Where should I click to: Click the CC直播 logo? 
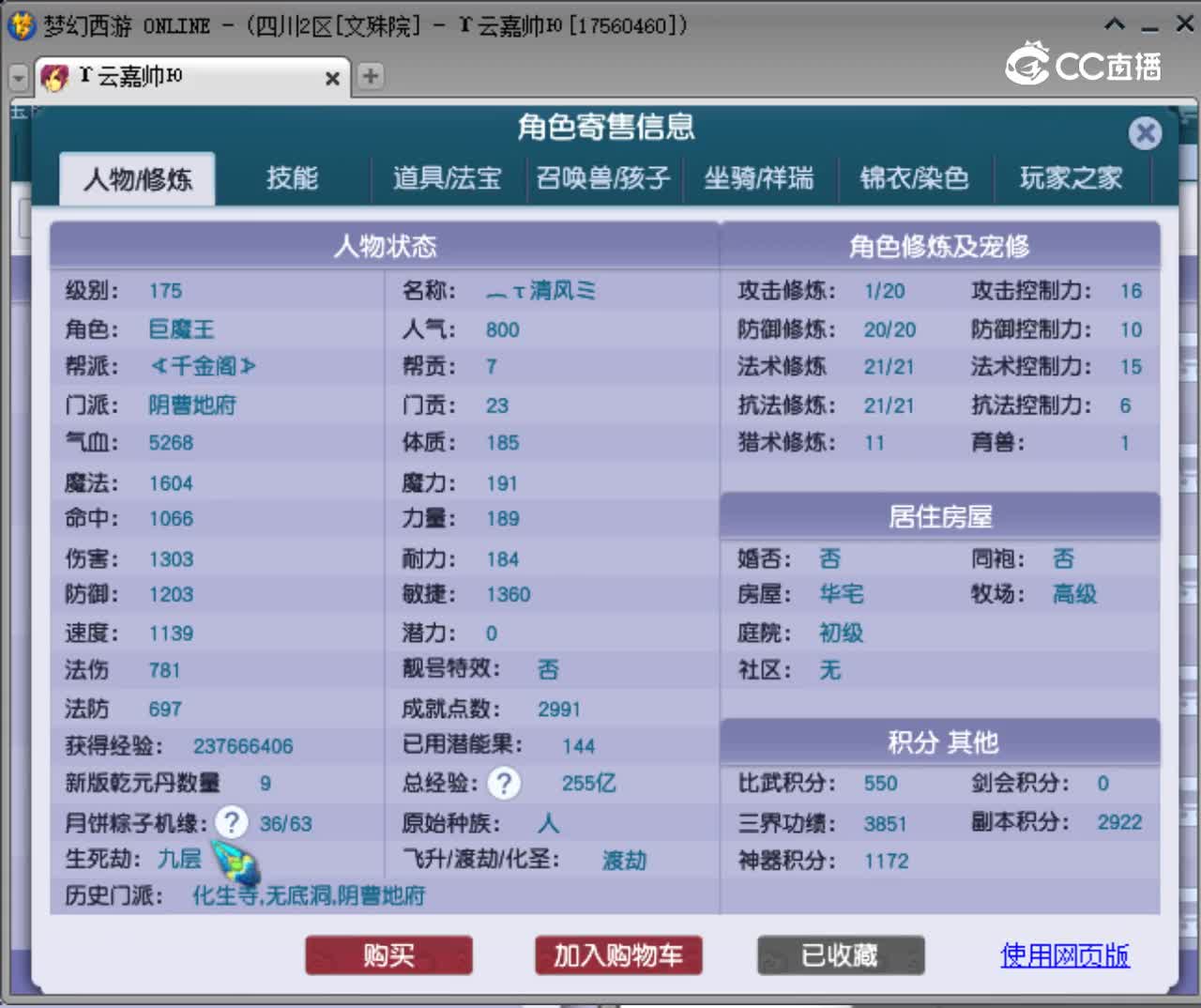(x=1084, y=65)
